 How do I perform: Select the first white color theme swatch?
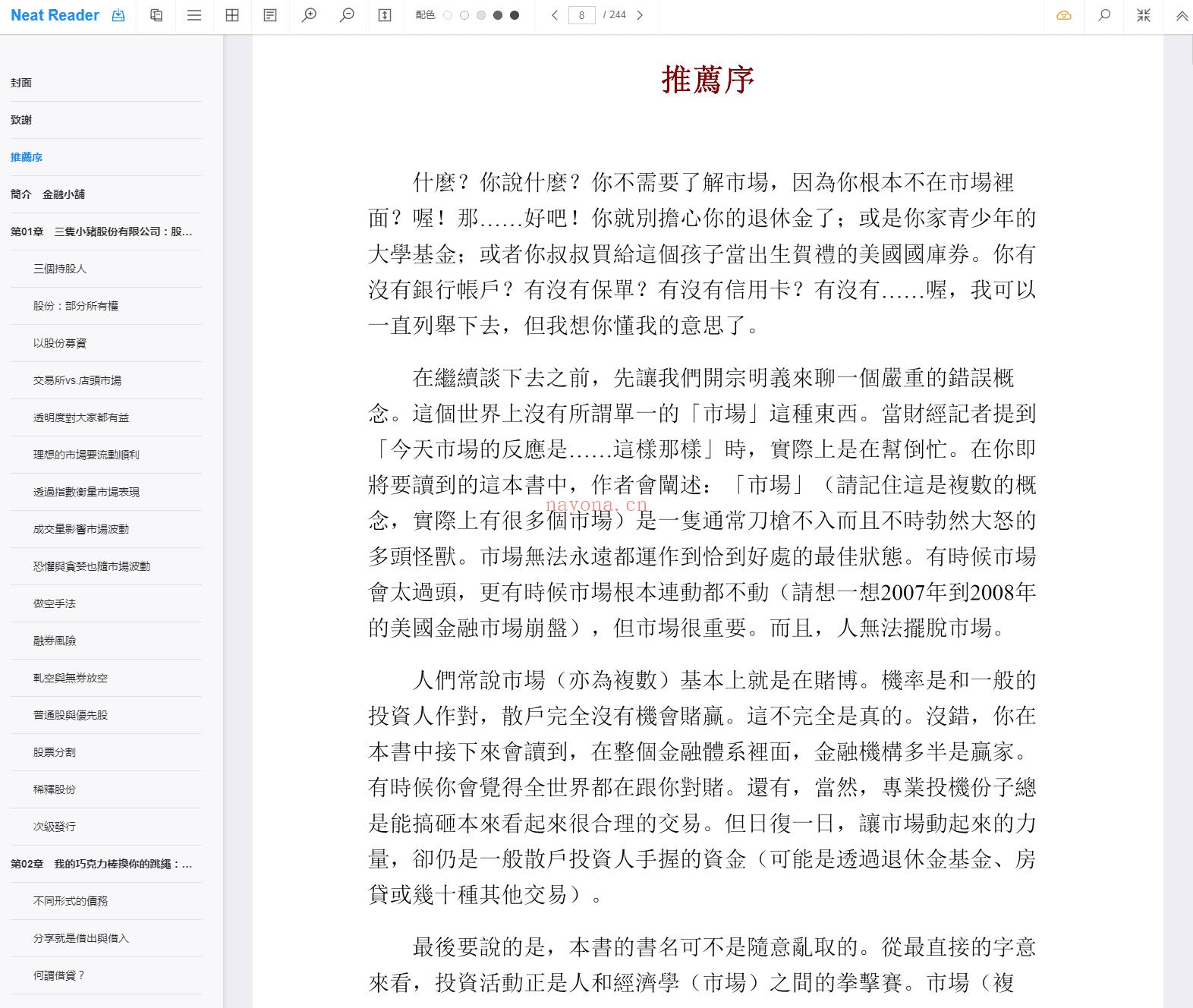(x=448, y=15)
